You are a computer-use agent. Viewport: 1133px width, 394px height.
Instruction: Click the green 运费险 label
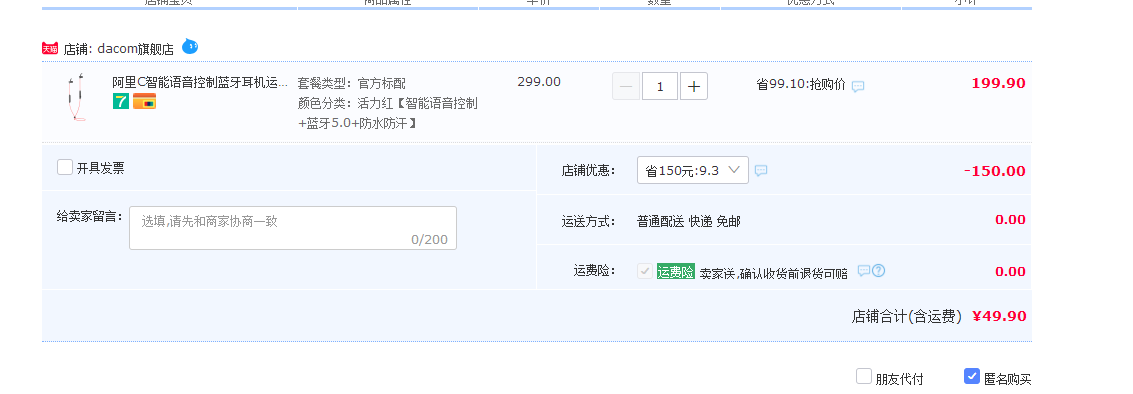[676, 271]
